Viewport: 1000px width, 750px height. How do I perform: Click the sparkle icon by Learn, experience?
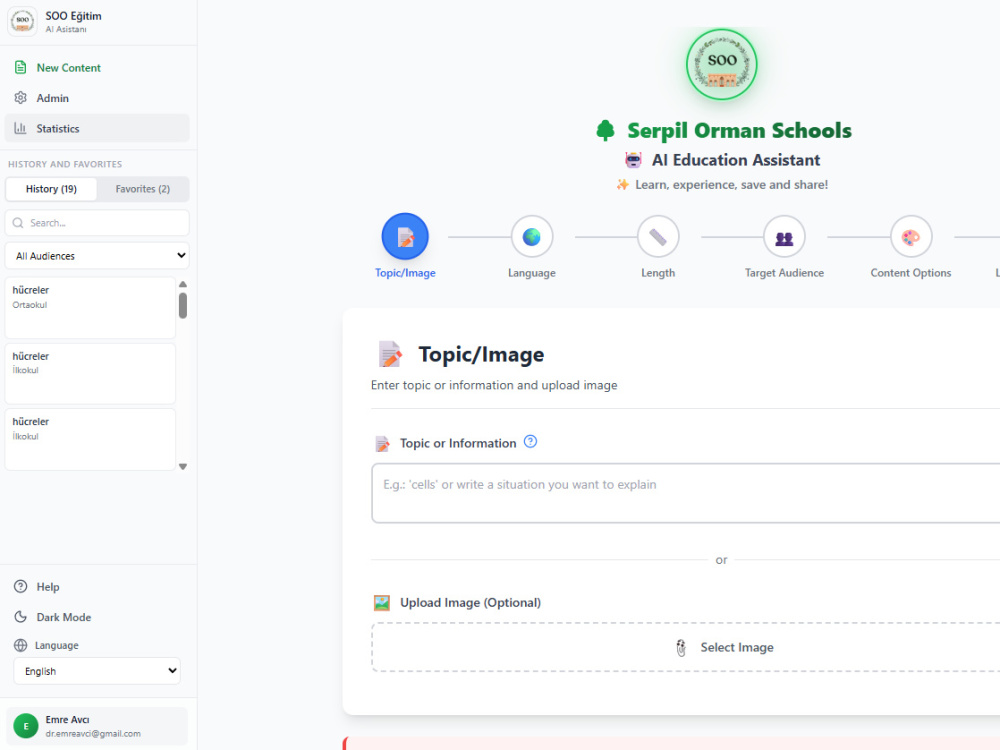click(622, 185)
